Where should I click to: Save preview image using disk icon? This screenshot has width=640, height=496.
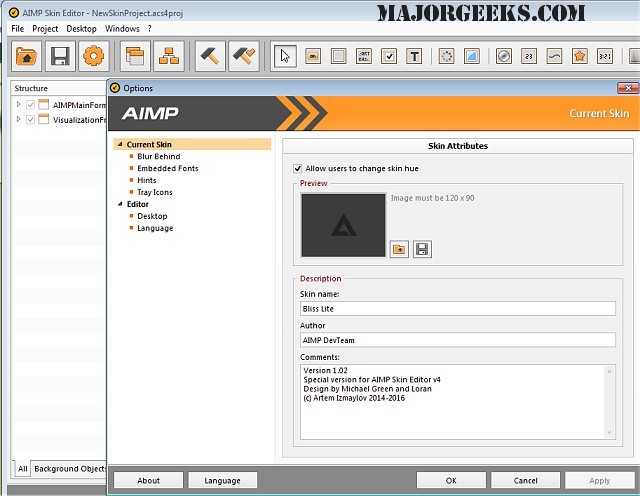(422, 248)
